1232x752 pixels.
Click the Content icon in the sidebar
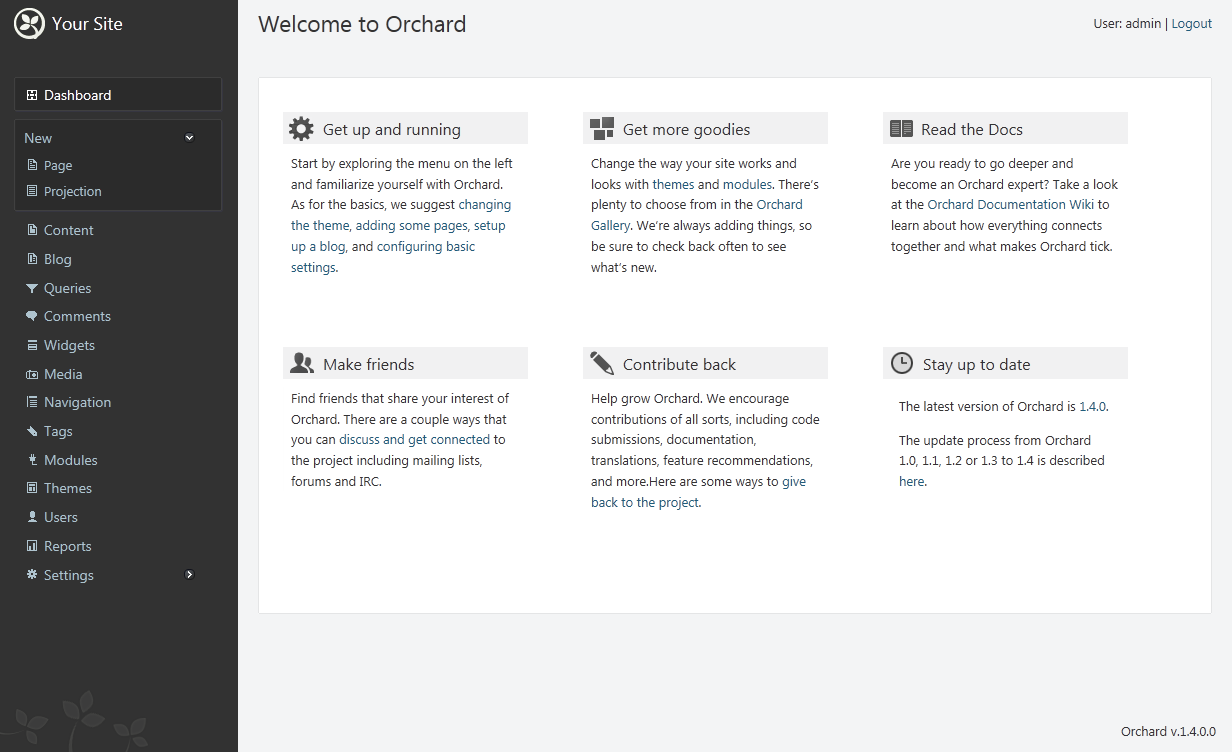[32, 230]
